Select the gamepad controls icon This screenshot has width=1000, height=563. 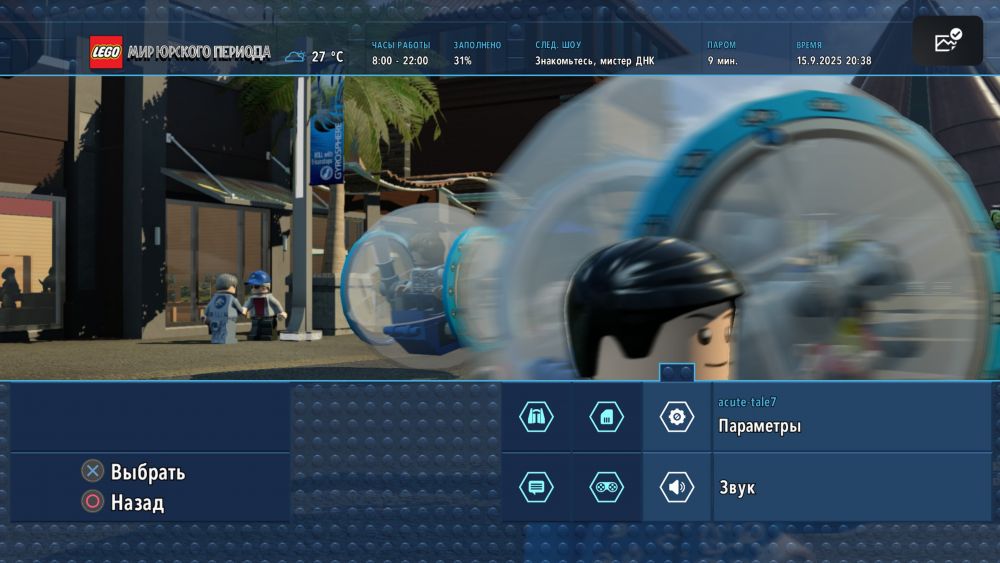[x=606, y=487]
